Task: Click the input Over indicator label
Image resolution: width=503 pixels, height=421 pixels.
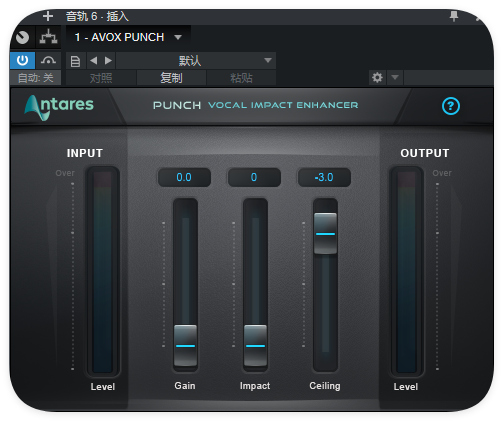Action: click(65, 173)
